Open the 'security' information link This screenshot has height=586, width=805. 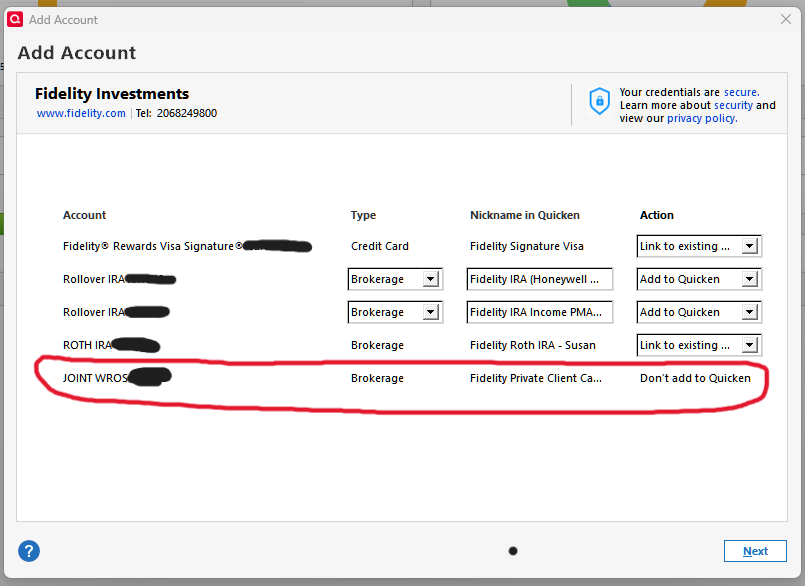pyautogui.click(x=733, y=105)
